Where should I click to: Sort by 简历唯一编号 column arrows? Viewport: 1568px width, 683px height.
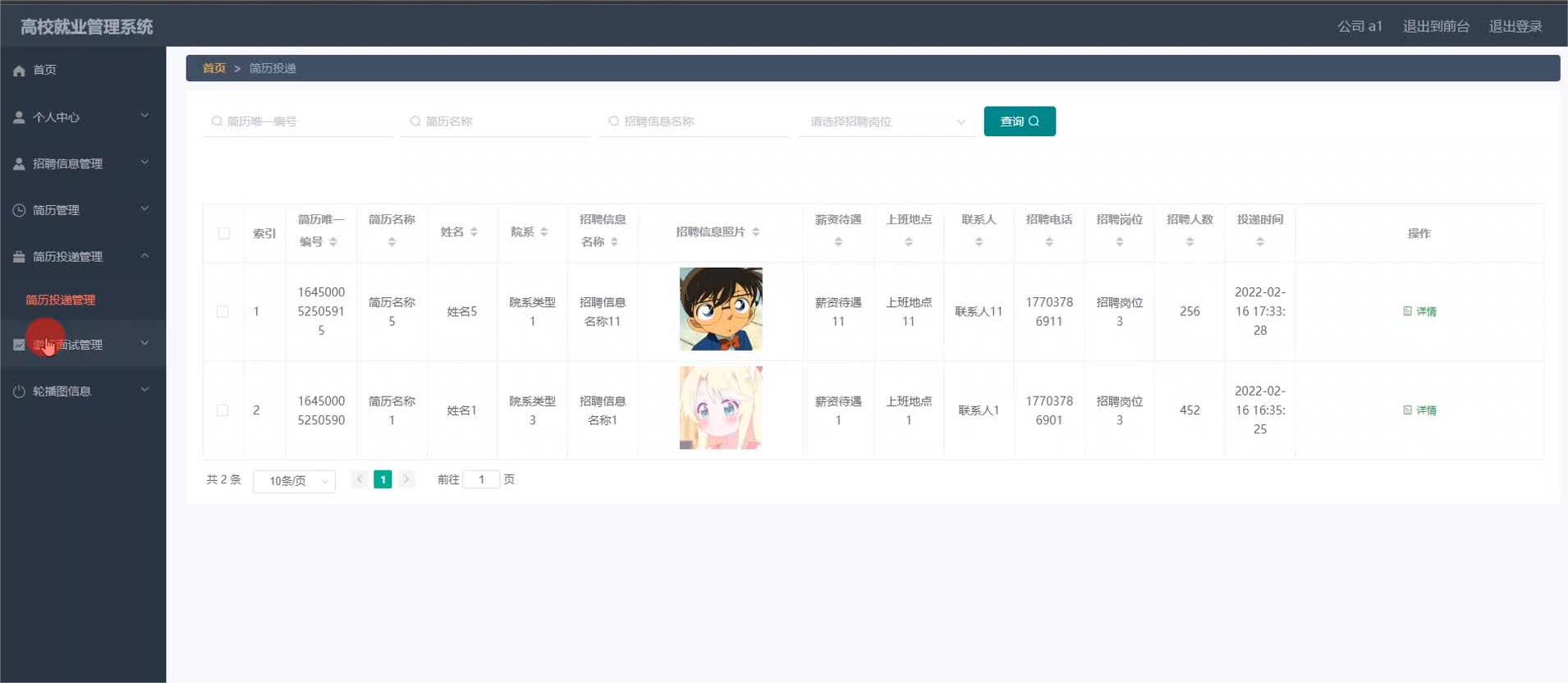tap(333, 242)
